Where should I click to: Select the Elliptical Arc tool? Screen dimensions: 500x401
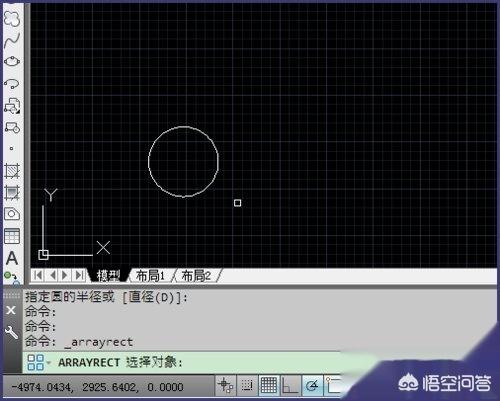click(12, 83)
